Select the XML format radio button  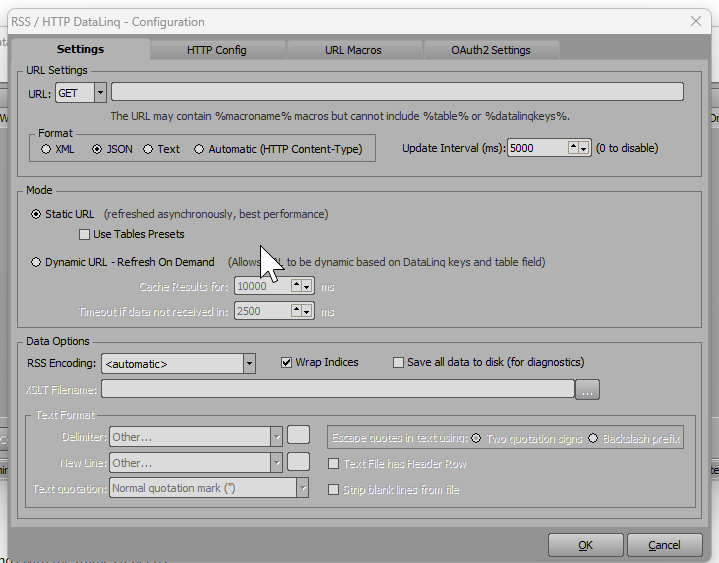46,149
